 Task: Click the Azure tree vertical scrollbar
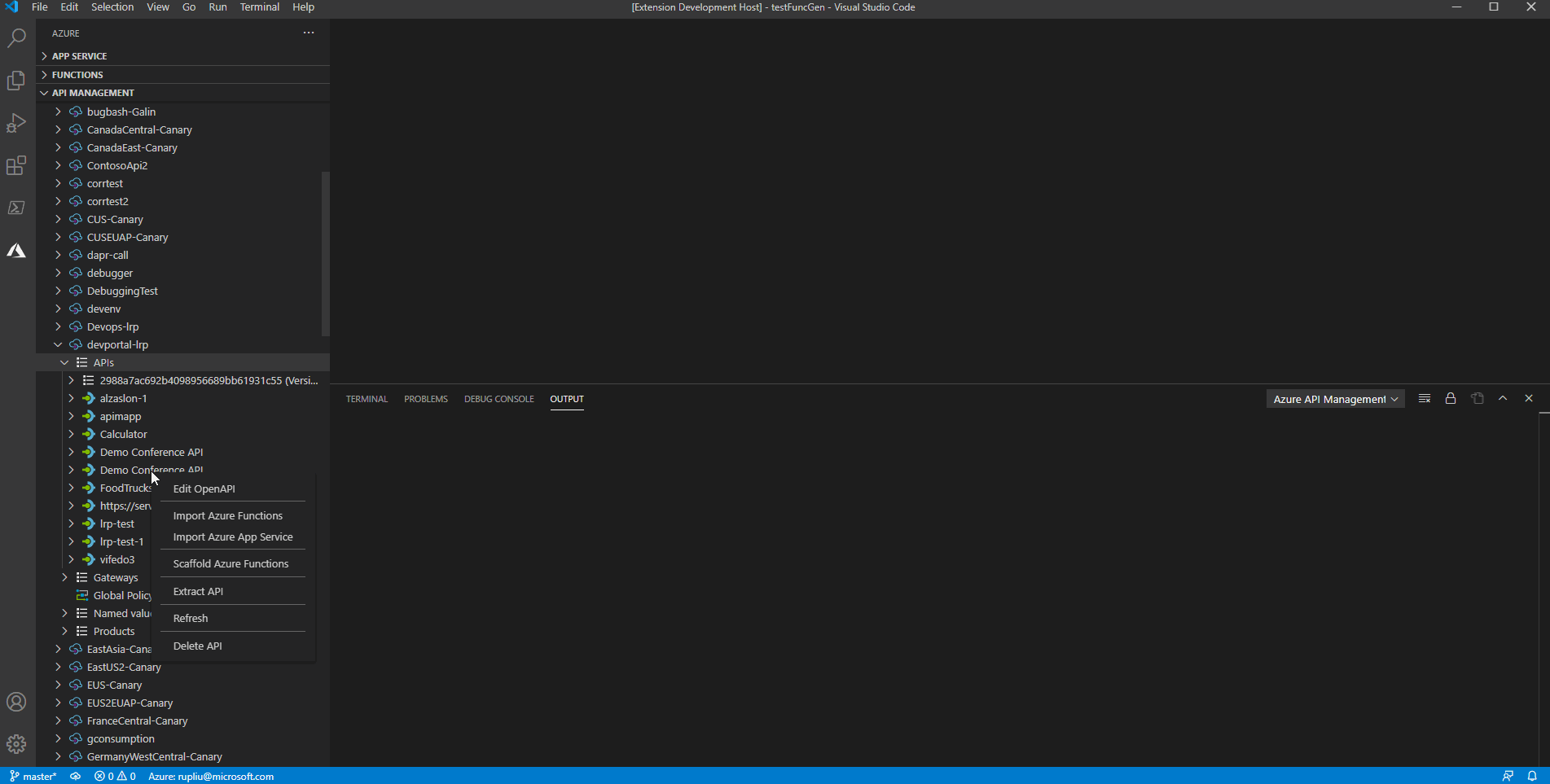tap(326, 253)
